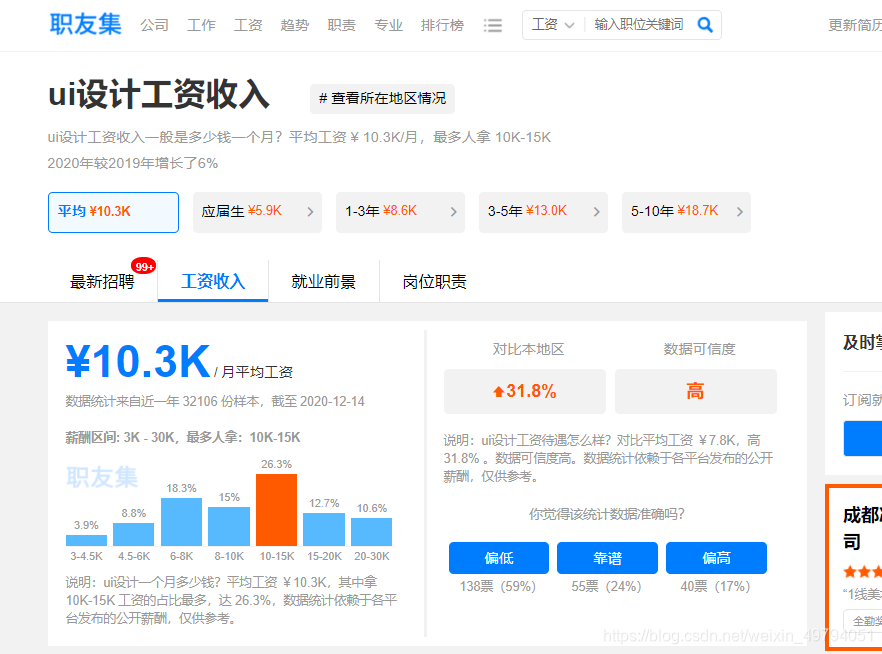The height and width of the screenshot is (654, 882).
Task: Vote 靠谱 on the salary data
Action: [607, 558]
